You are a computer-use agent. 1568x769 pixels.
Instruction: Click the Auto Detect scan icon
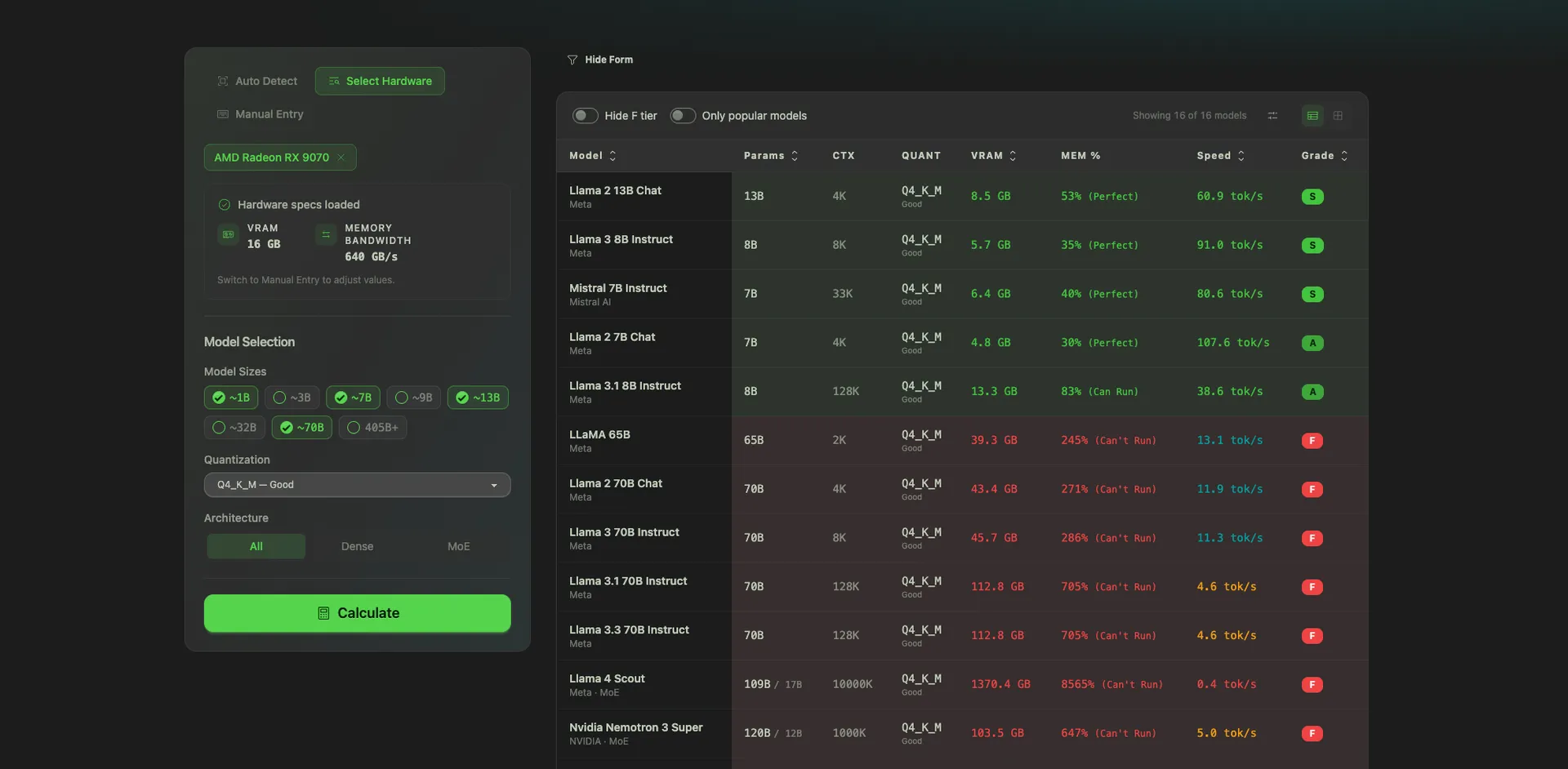[x=223, y=81]
